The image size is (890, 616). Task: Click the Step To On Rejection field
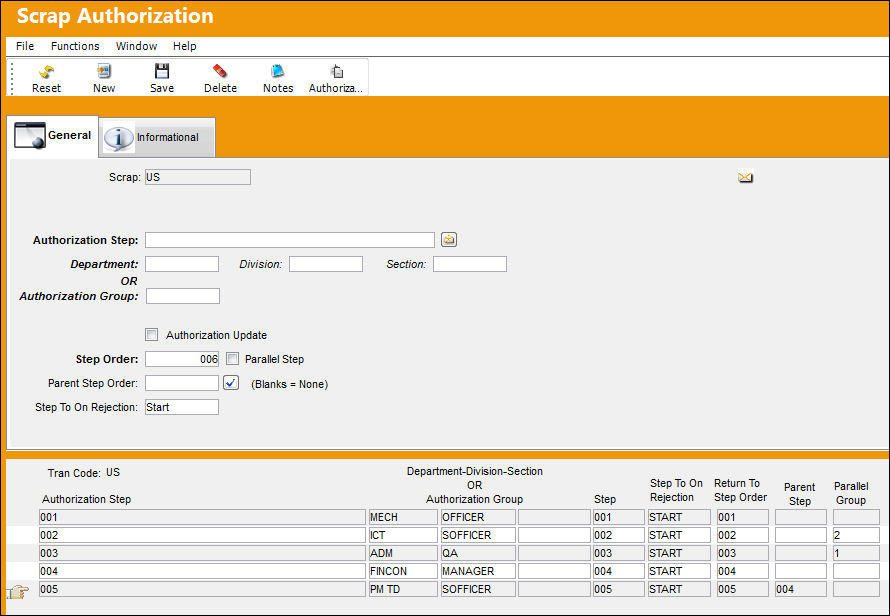pos(182,407)
